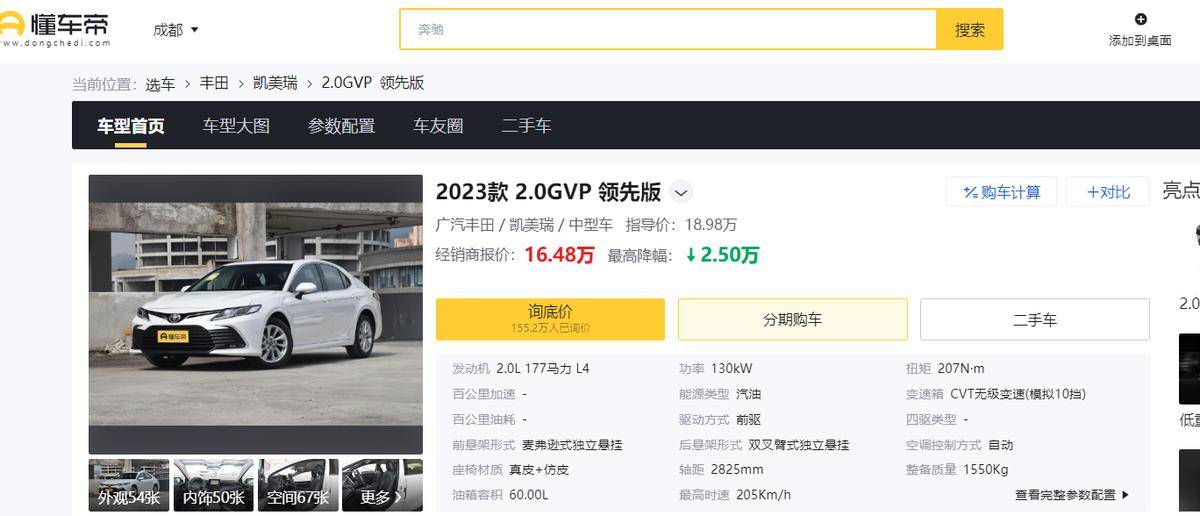
Task: Add car to comparison with +对比
Action: 1108,192
